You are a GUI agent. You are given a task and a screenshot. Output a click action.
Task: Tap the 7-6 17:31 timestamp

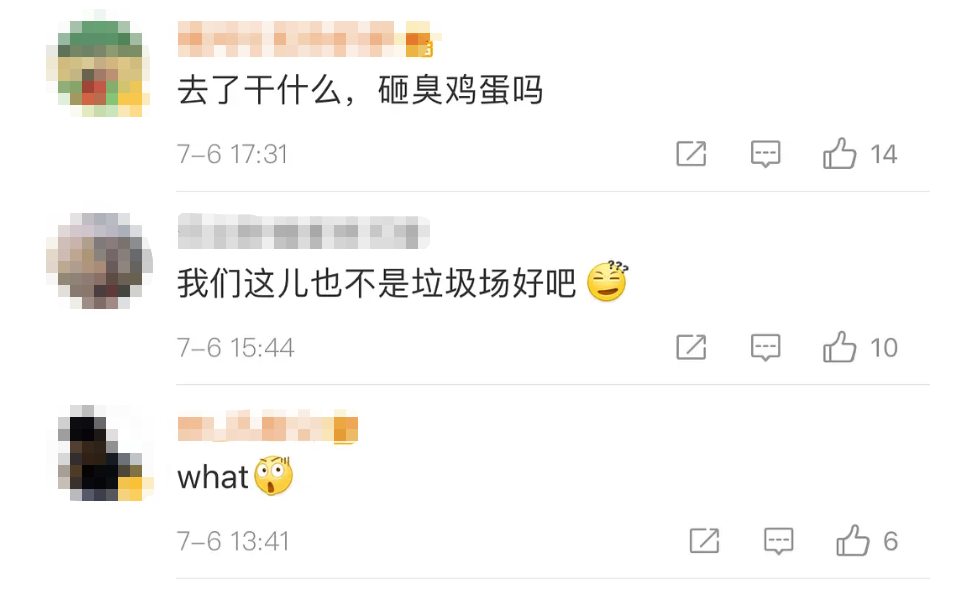[232, 154]
